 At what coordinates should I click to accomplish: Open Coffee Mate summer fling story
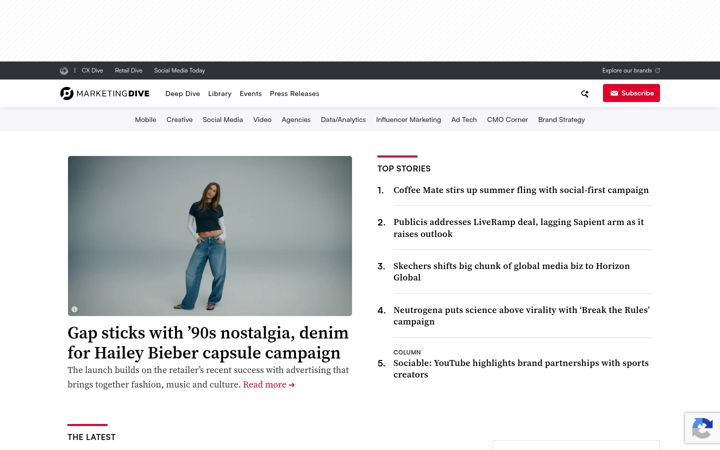(521, 190)
